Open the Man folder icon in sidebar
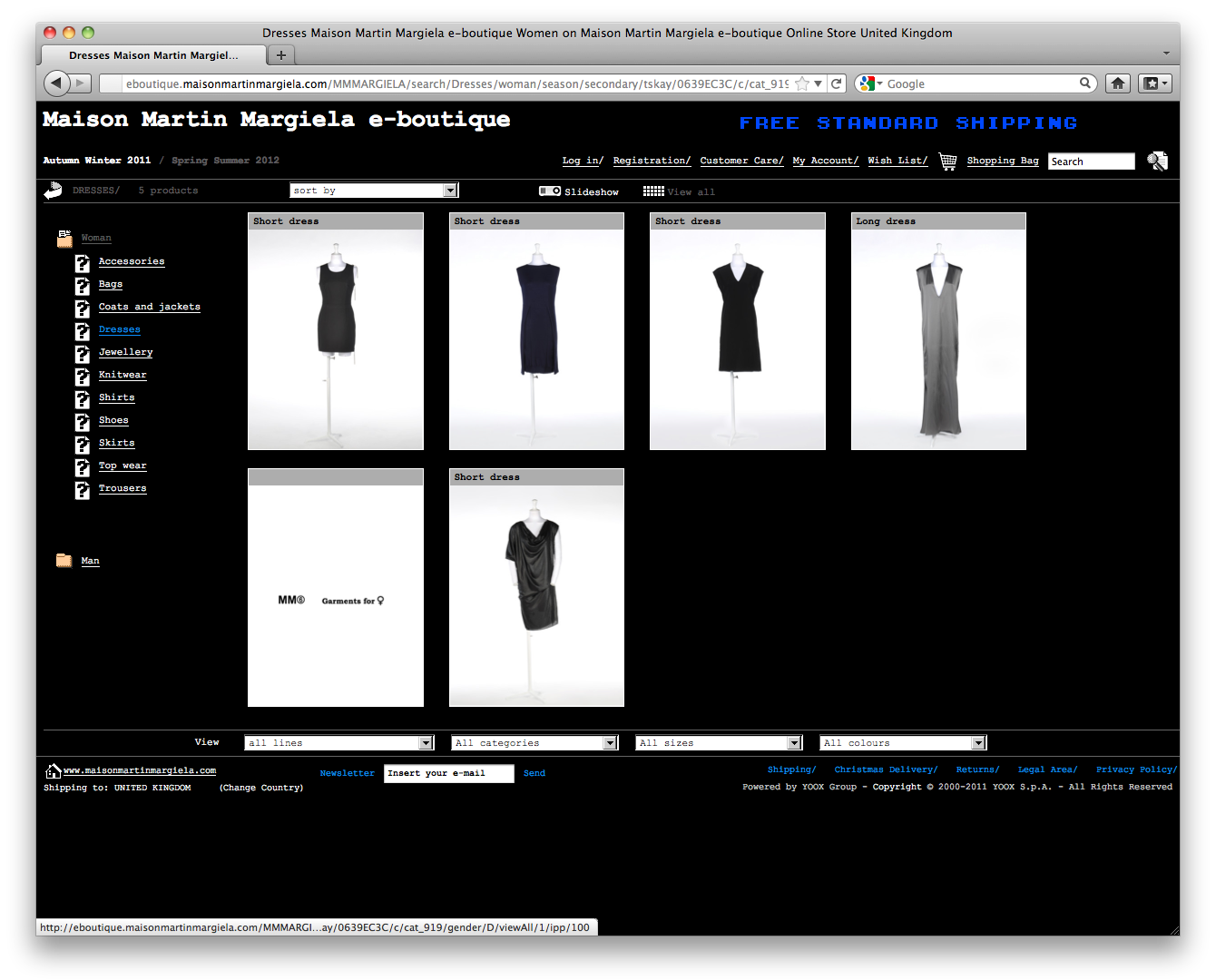The width and height of the screenshot is (1216, 980). (x=64, y=560)
